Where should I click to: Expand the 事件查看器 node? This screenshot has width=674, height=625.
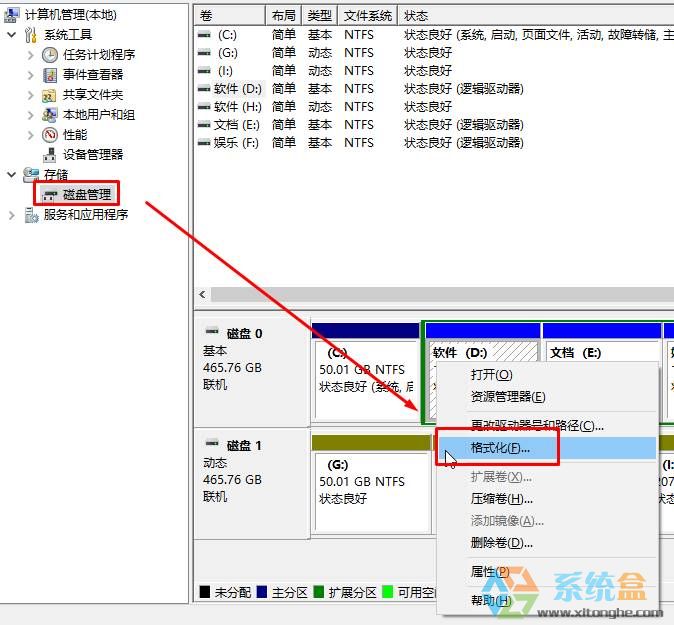[x=31, y=75]
